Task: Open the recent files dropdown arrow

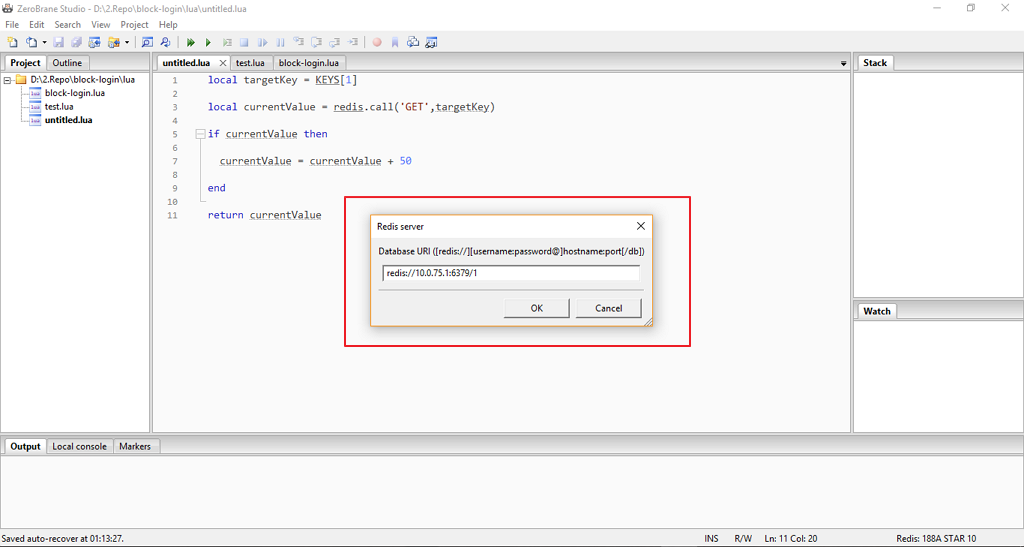Action: click(x=43, y=43)
